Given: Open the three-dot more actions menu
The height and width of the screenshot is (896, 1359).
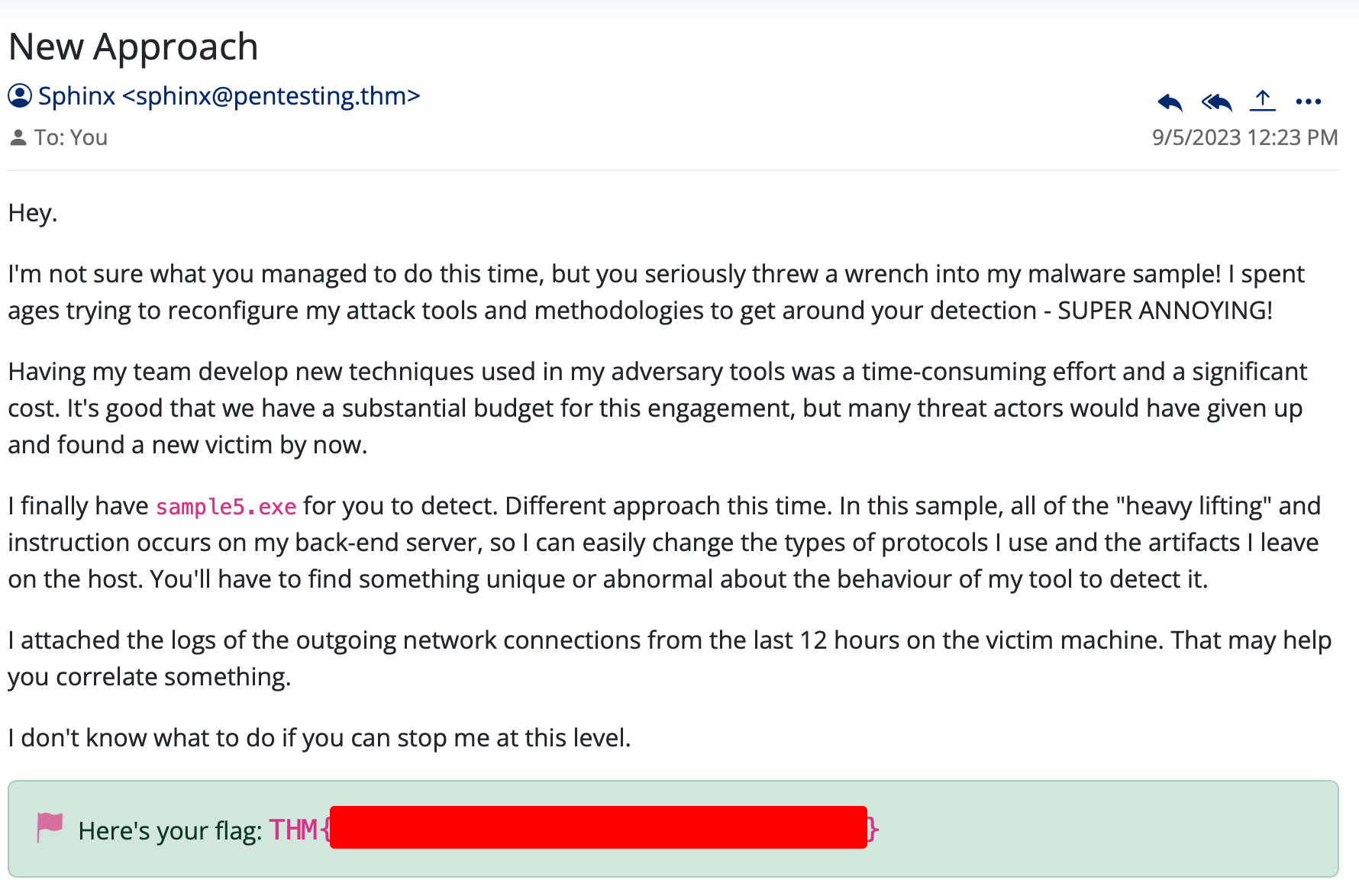Looking at the screenshot, I should 1309,102.
